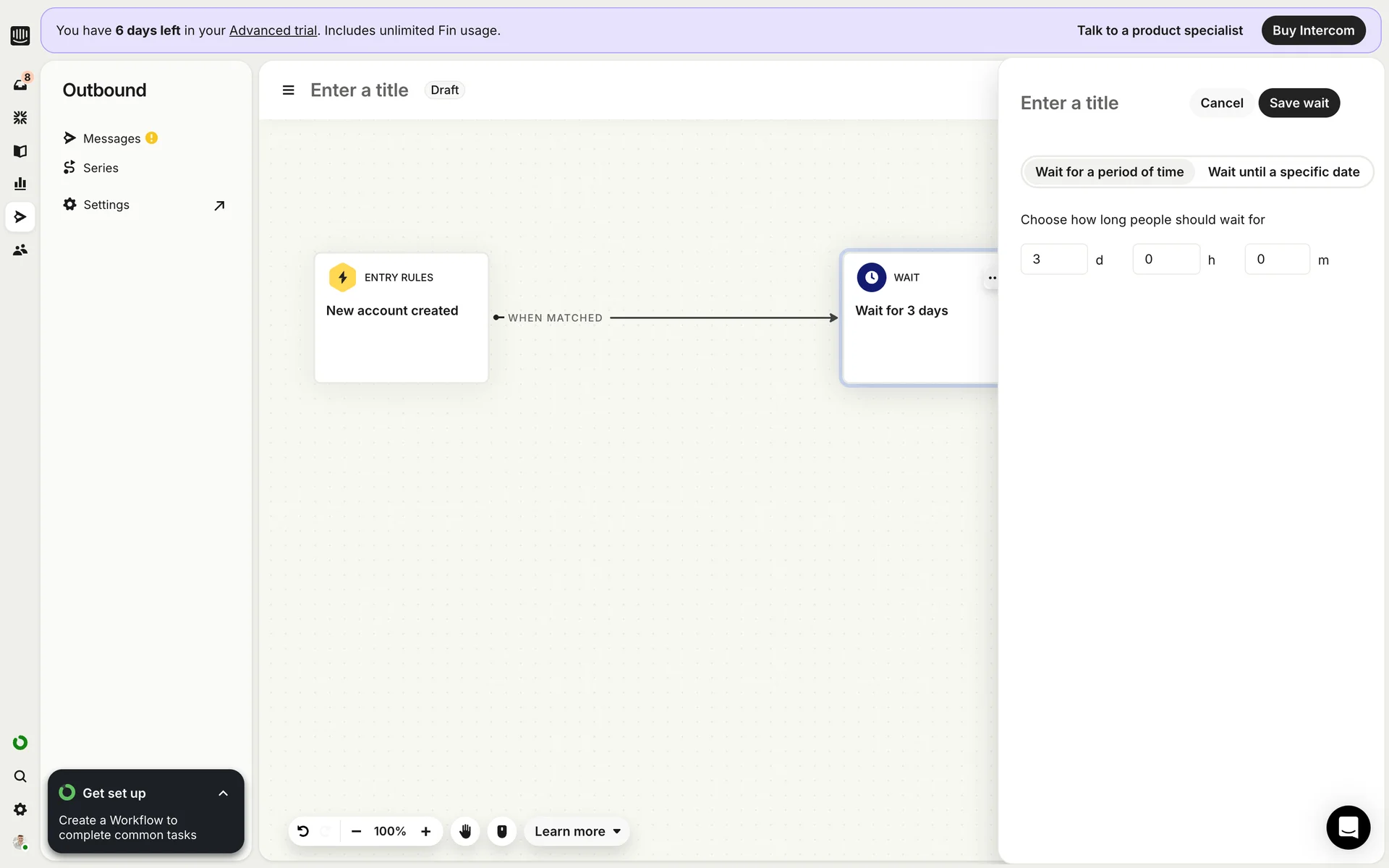Click the search magnifier icon in sidebar
Viewport: 1389px width, 868px height.
click(20, 776)
